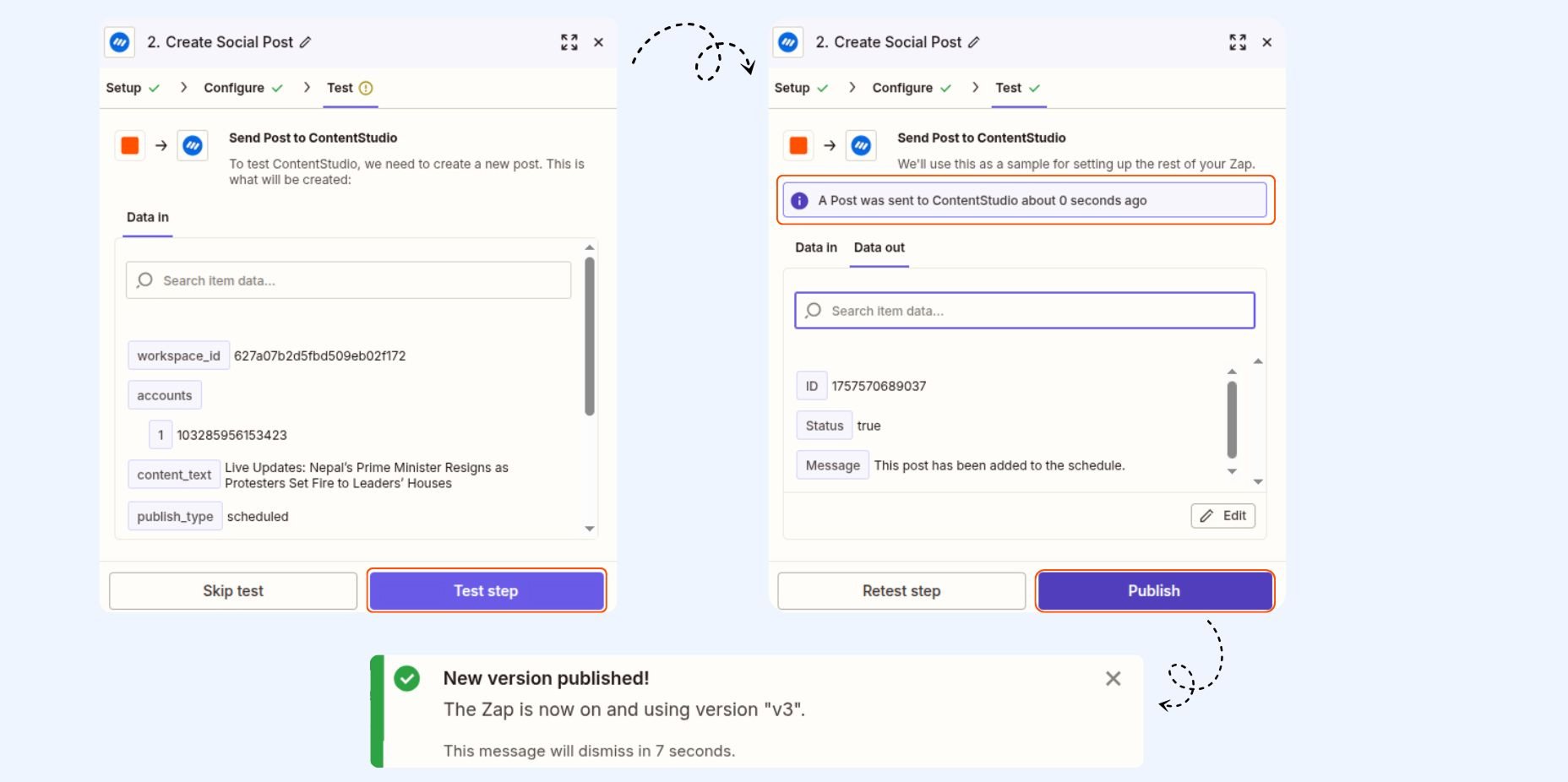Click the left panel Search item data field
Image resolution: width=1568 pixels, height=782 pixels.
point(348,280)
